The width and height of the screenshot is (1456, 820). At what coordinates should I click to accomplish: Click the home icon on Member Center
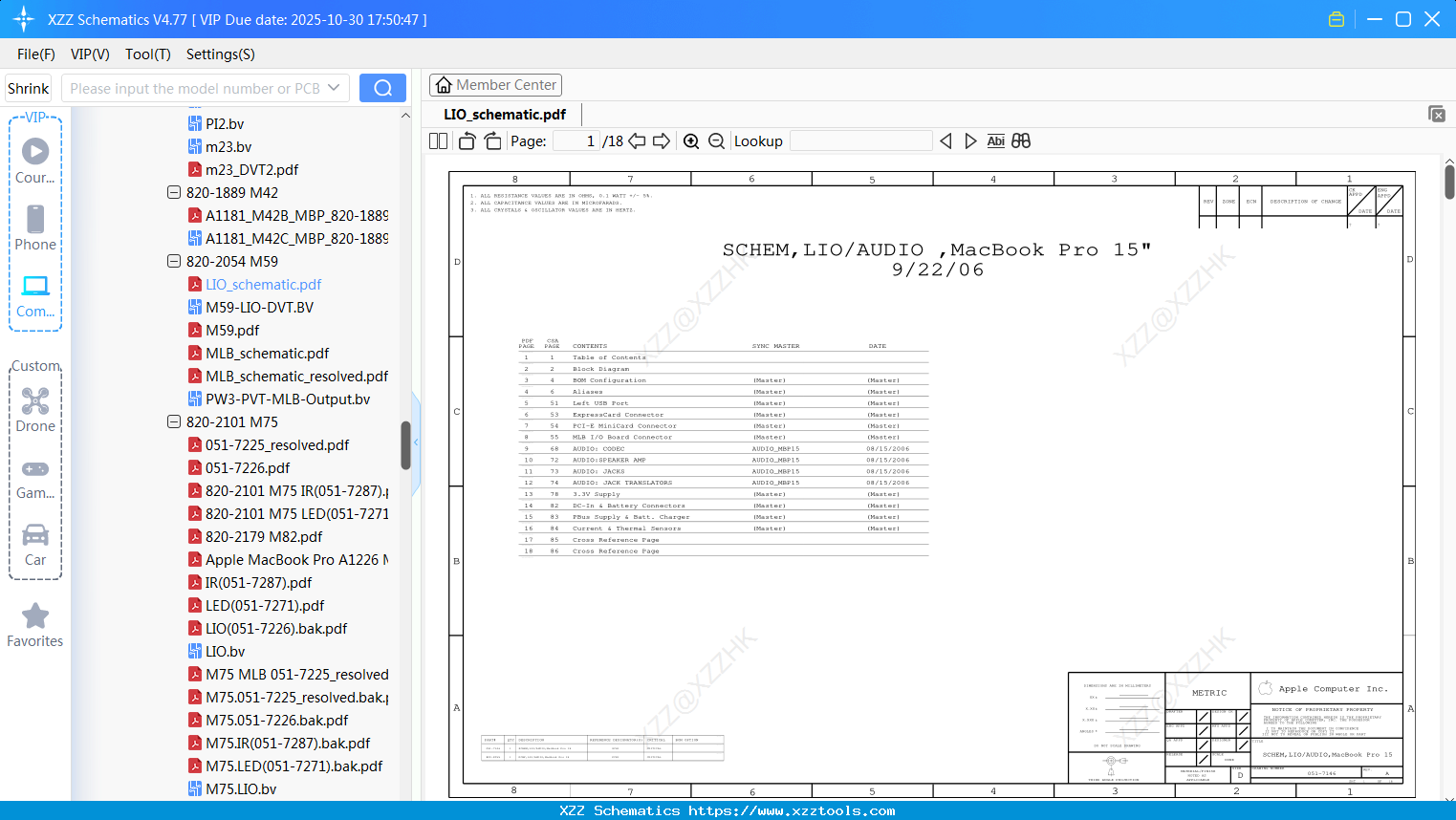pos(444,85)
